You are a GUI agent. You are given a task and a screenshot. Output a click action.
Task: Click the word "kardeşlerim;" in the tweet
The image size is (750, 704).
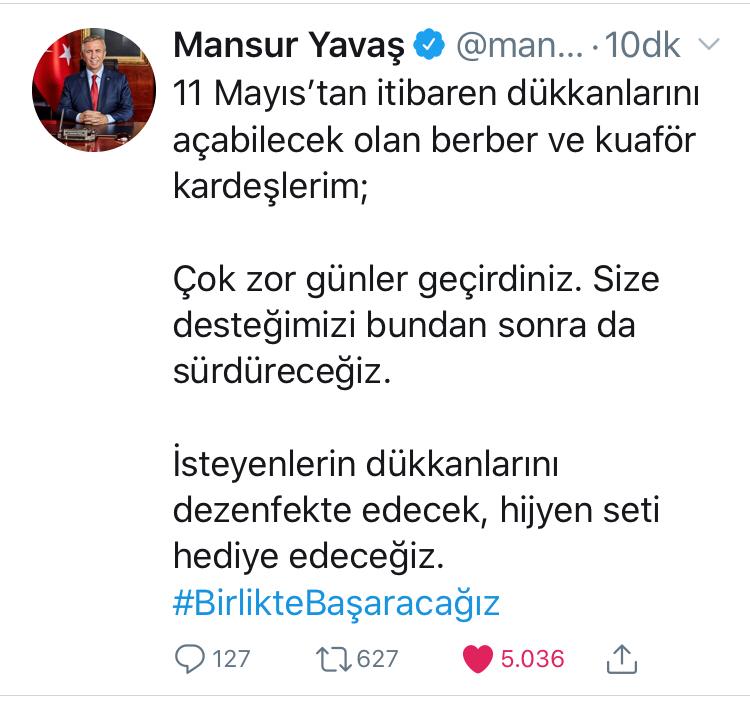[271, 187]
